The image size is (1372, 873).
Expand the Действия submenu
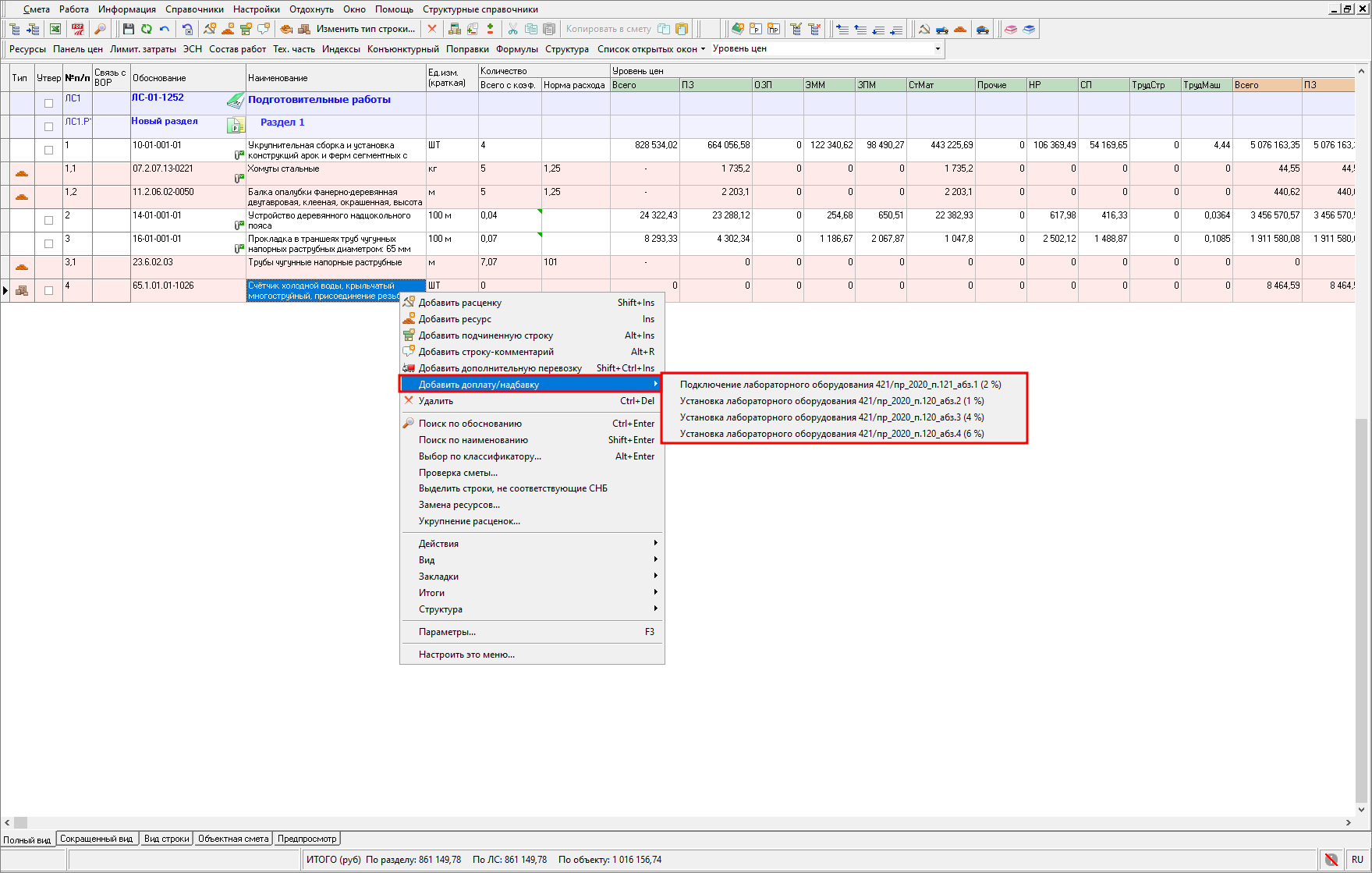532,544
